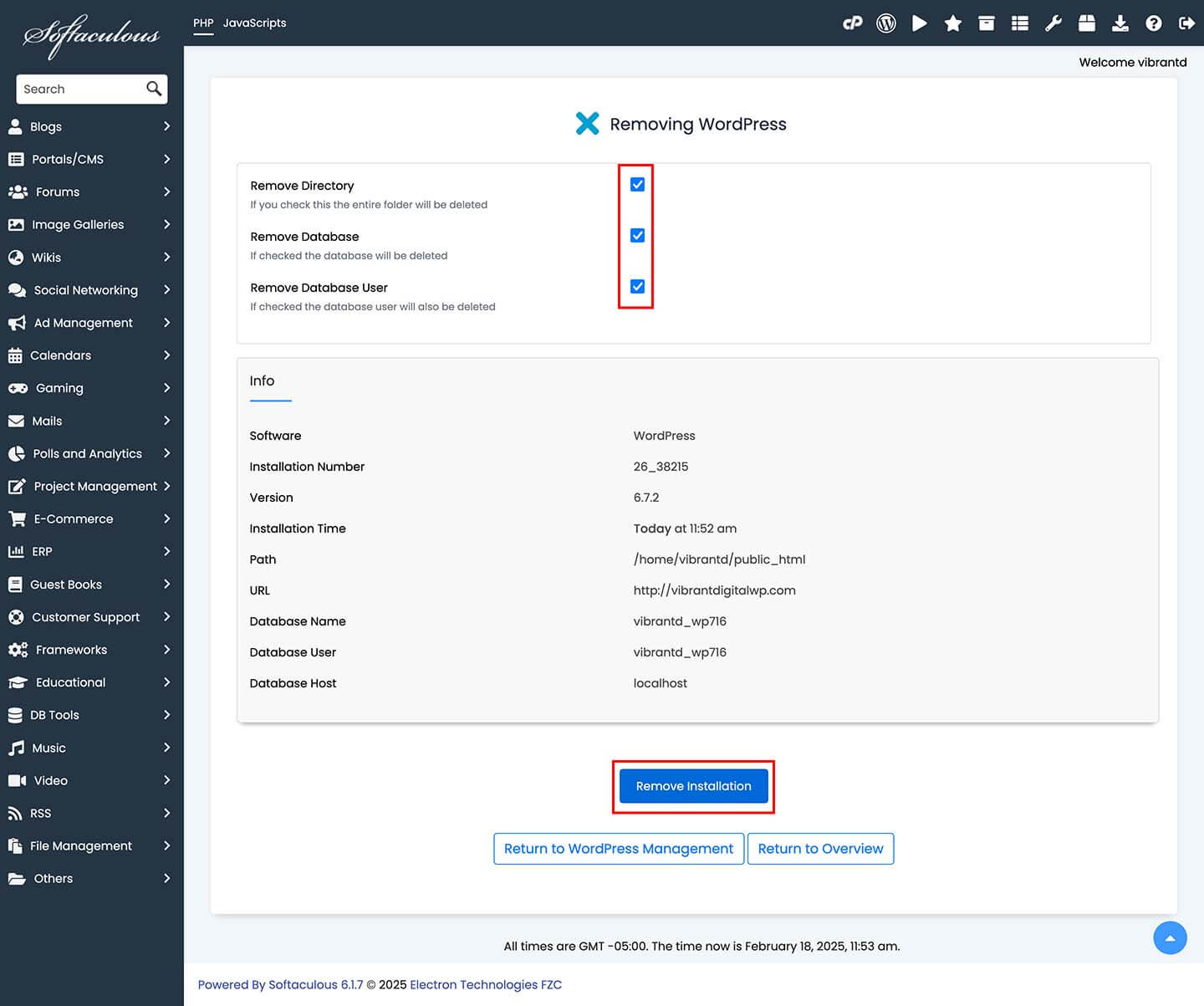Open Electron Technologies FZC link
The image size is (1204, 1006).
click(x=486, y=984)
